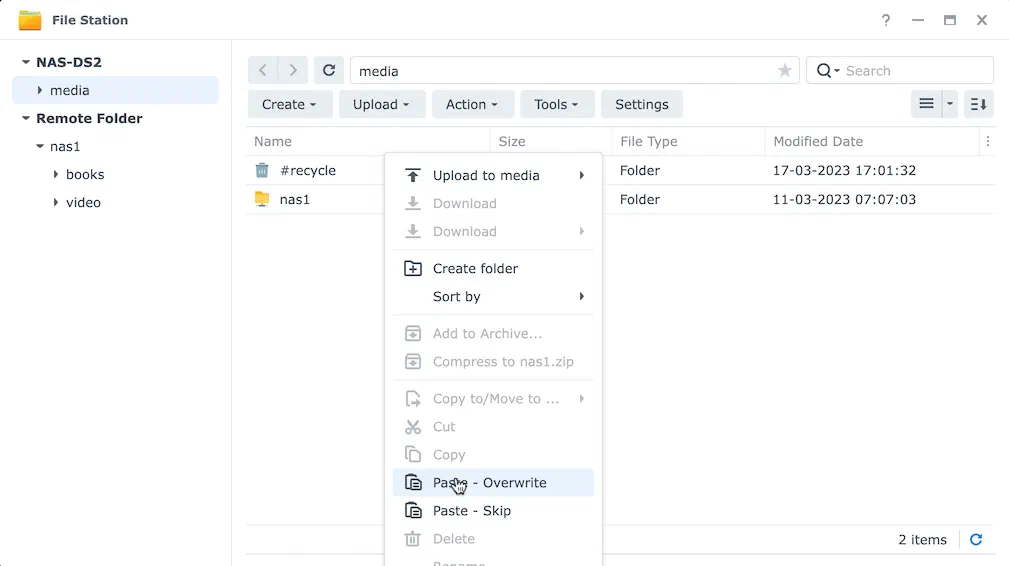Viewport: 1009px width, 566px height.
Task: Open the Action dropdown menu
Action: [472, 104]
